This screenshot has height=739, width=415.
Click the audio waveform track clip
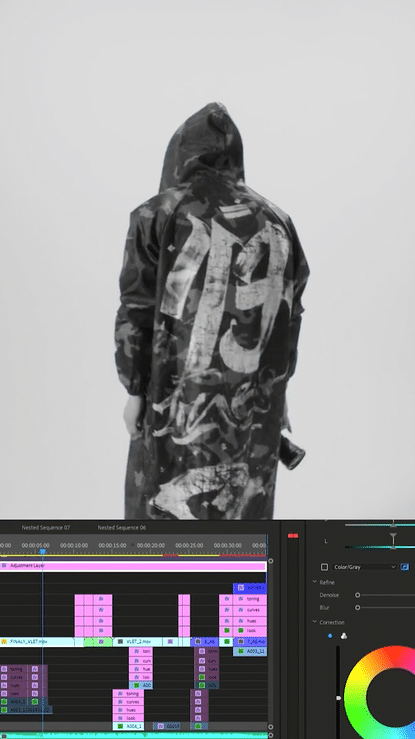pos(133,735)
